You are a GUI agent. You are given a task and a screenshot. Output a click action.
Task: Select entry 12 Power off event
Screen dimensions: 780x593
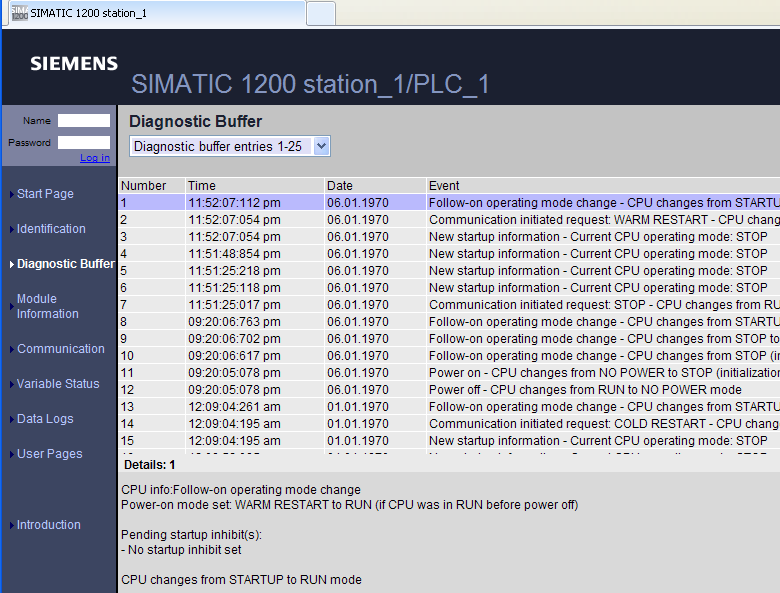coord(450,390)
